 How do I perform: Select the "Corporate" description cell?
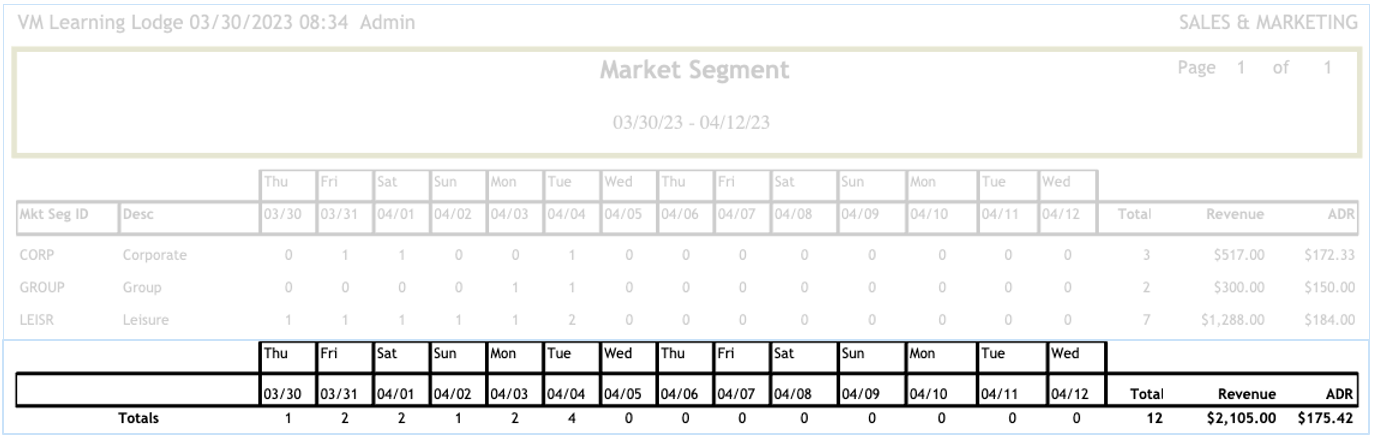pyautogui.click(x=154, y=255)
